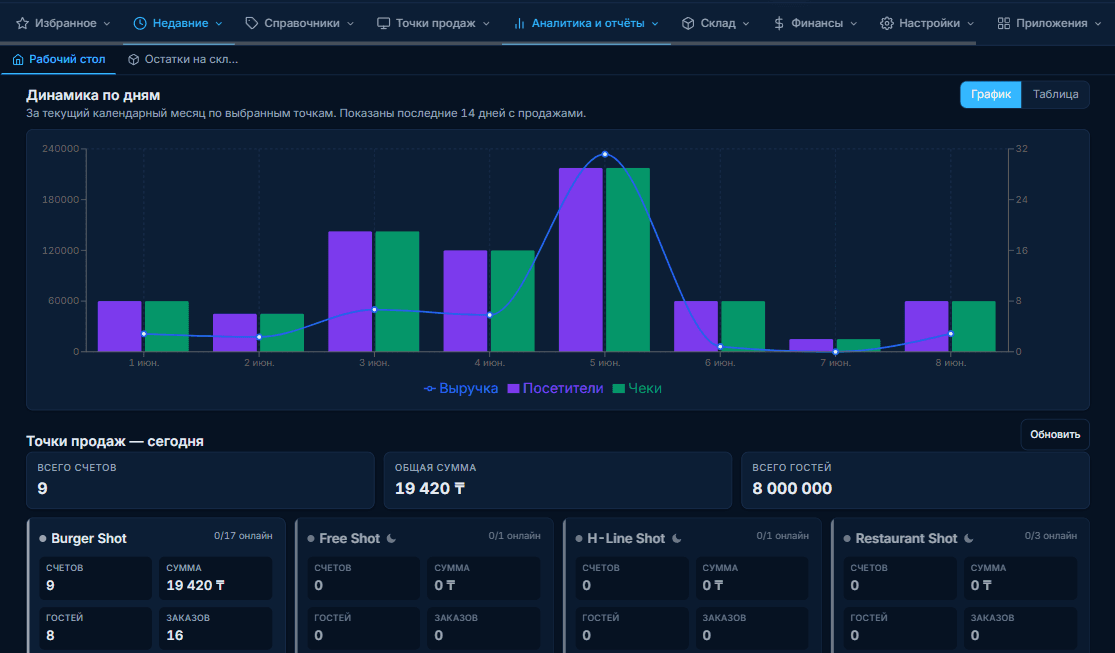
Task: Click the clock icon beside Недавние
Action: (140, 23)
